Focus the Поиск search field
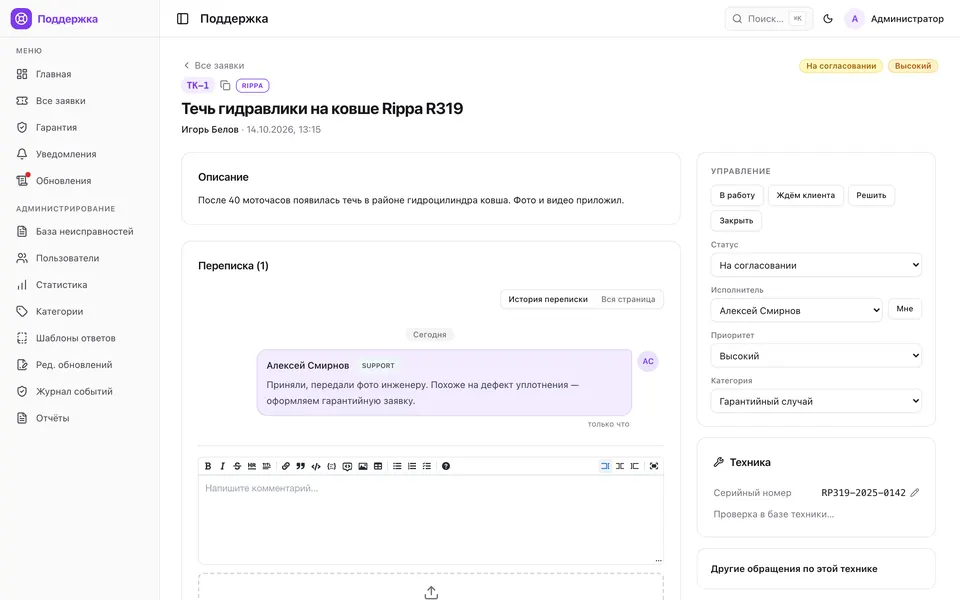The image size is (960, 600). click(x=769, y=18)
